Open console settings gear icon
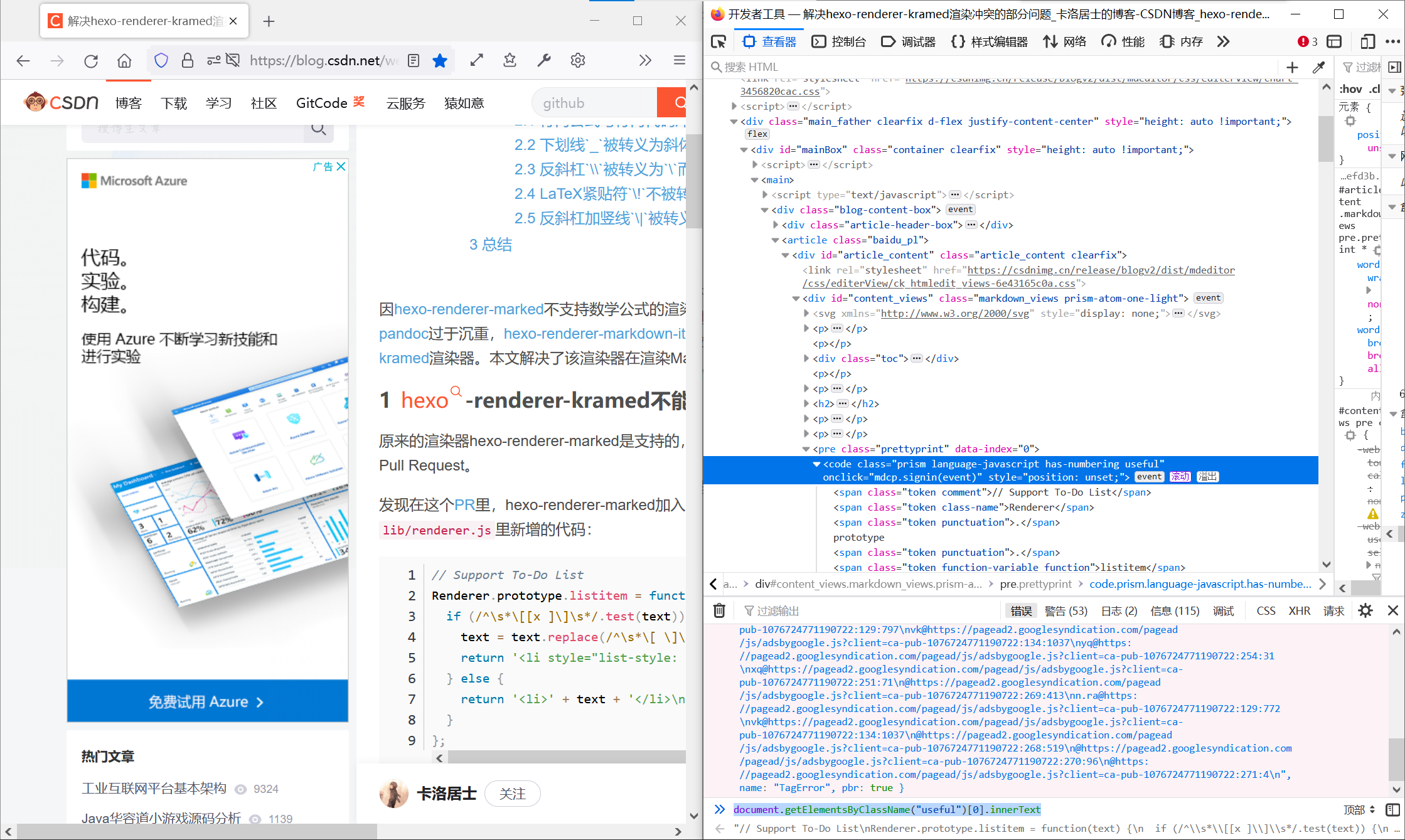Screen dimensions: 1405x840 [1365, 610]
